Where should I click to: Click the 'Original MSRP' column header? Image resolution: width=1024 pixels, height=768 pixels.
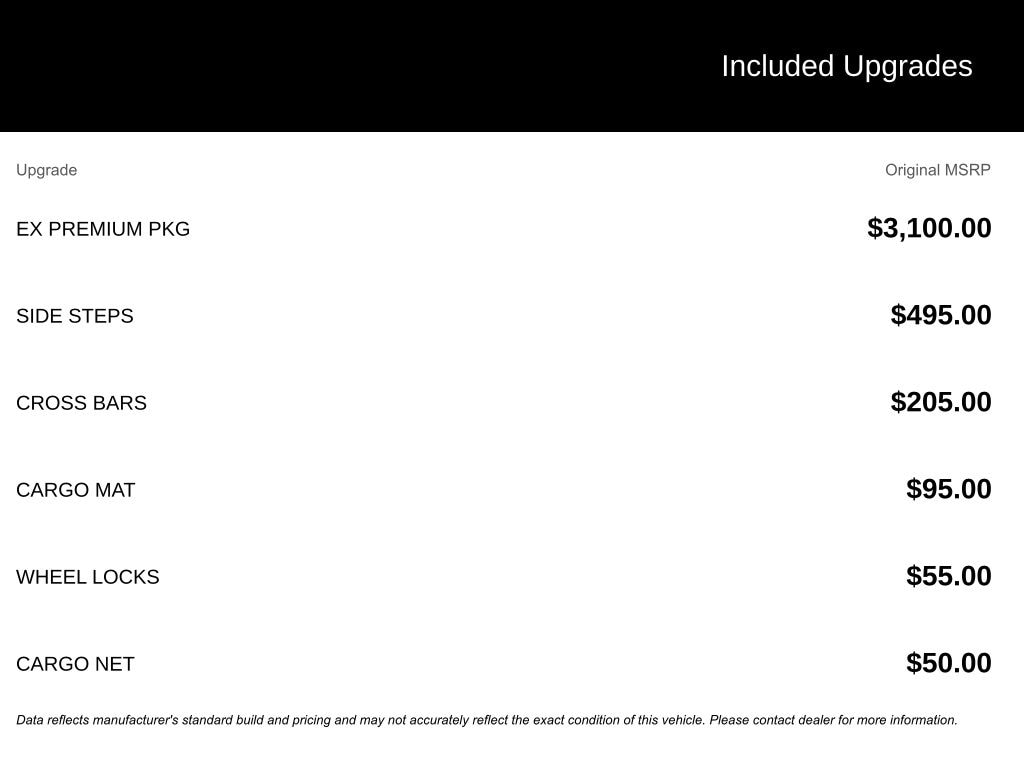(937, 170)
